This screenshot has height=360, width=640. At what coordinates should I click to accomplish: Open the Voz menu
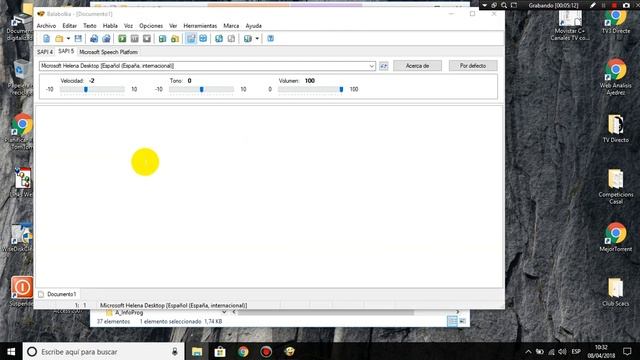(128, 26)
